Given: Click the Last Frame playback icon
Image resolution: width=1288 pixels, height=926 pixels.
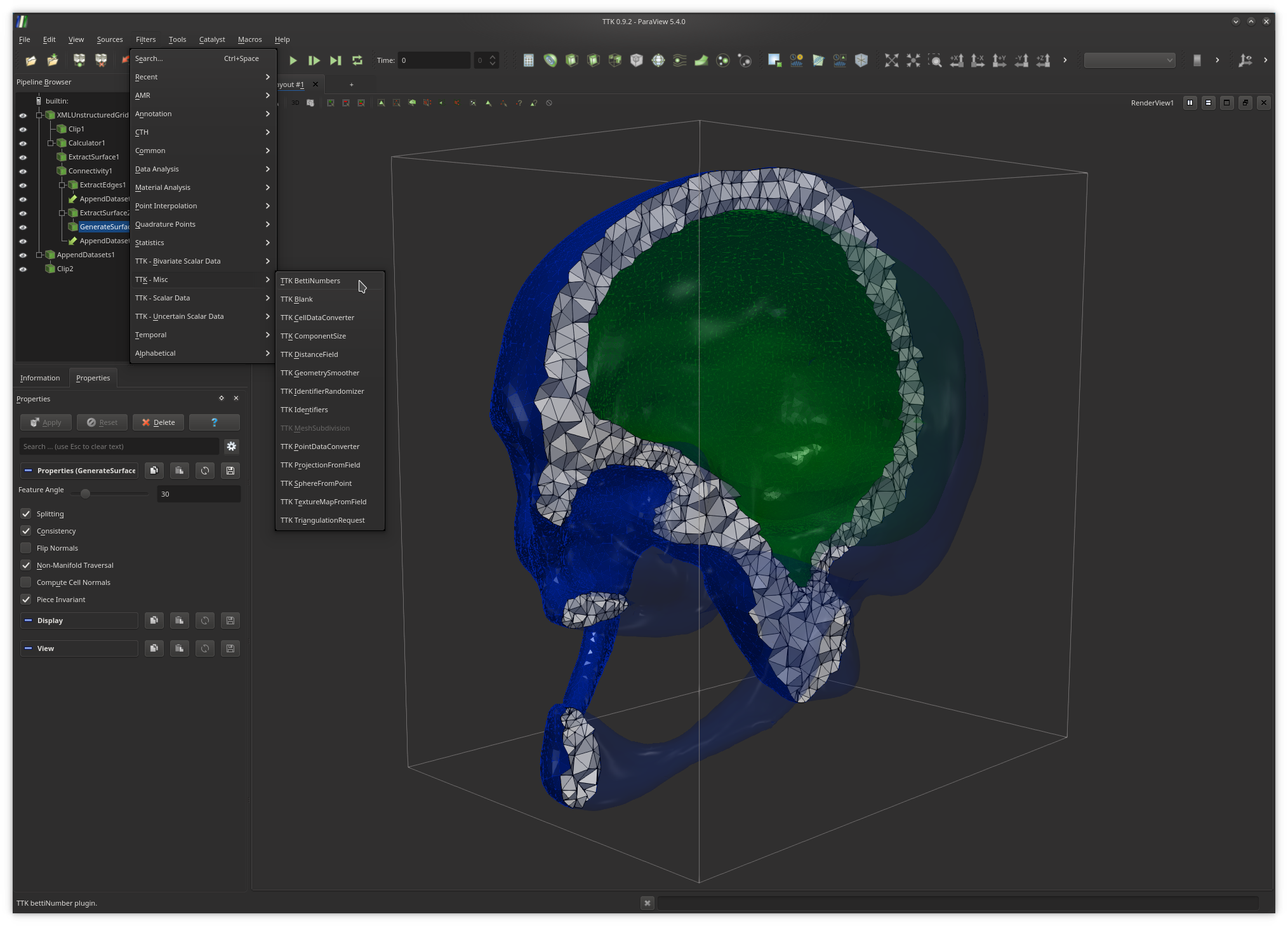Looking at the screenshot, I should pyautogui.click(x=335, y=60).
